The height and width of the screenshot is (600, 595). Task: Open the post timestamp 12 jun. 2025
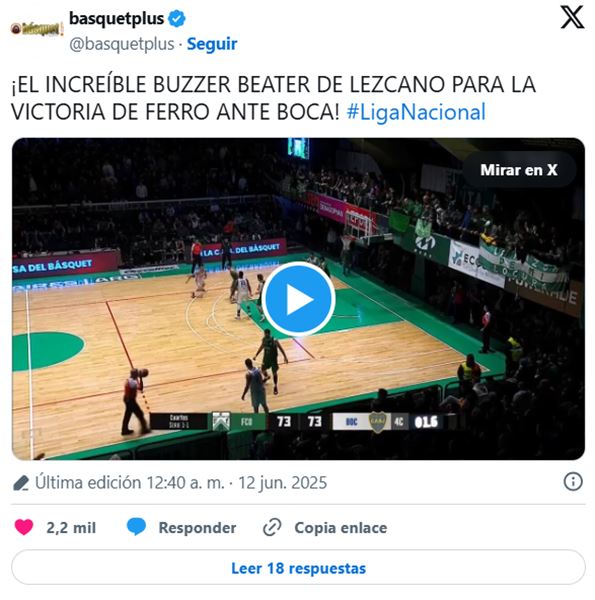[x=283, y=483]
